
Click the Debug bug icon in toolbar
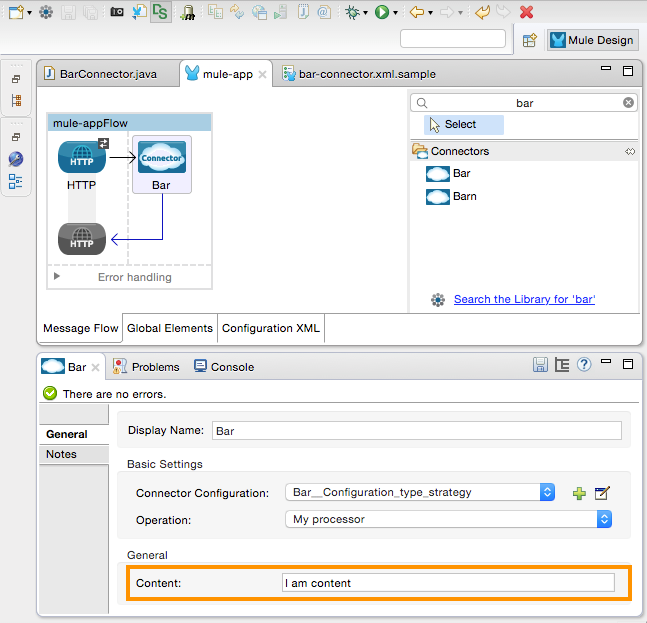[x=351, y=12]
